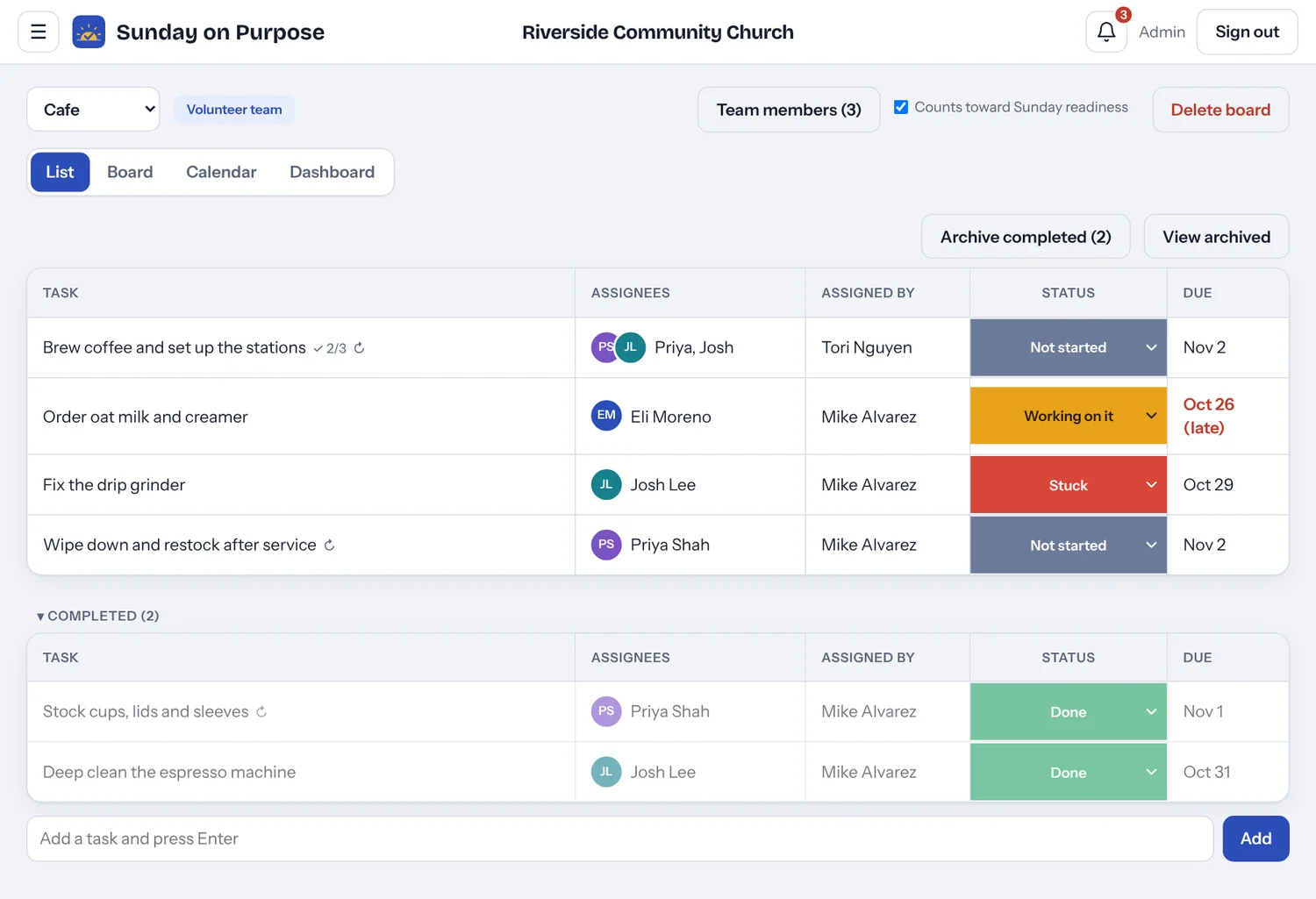Viewport: 1316px width, 899px height.
Task: Click recurring icon on Stock cups task
Action: (x=261, y=712)
